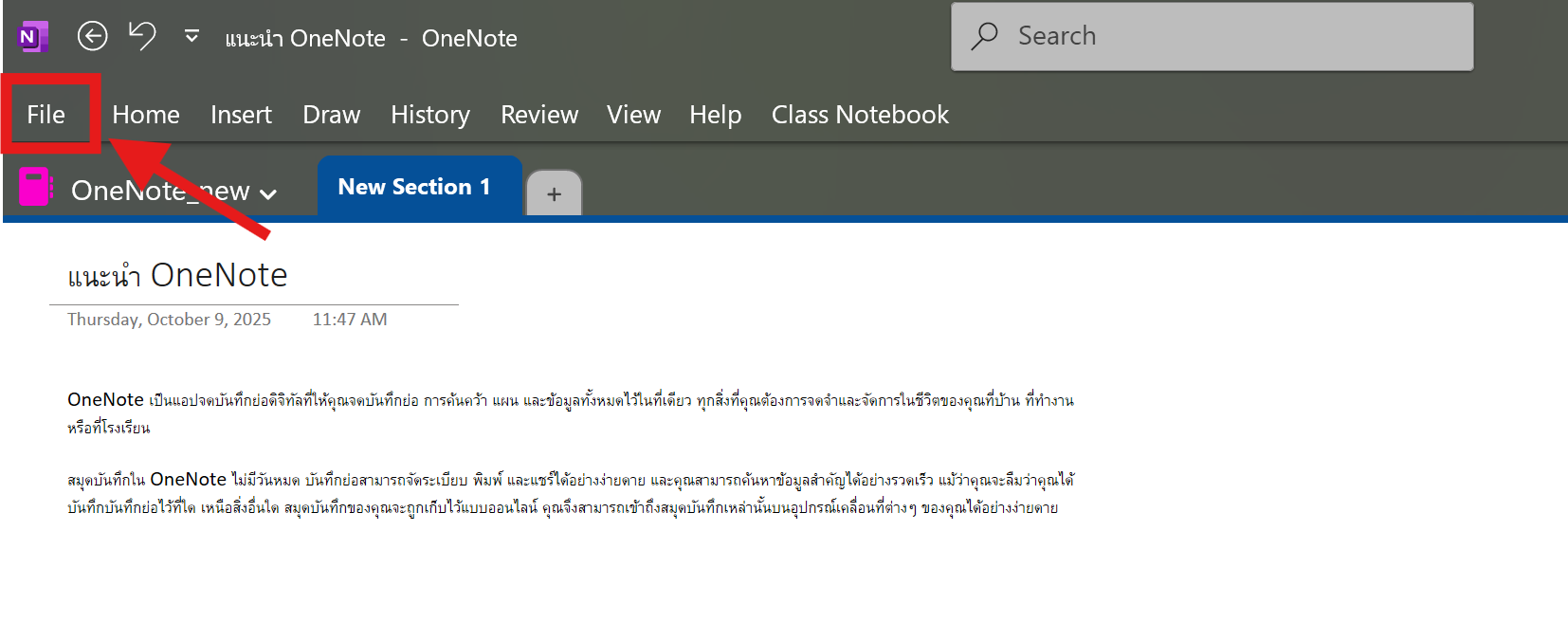Expand the OneNote_new notebook dropdown chevron
Screen dimensions: 1568x641
[x=268, y=193]
